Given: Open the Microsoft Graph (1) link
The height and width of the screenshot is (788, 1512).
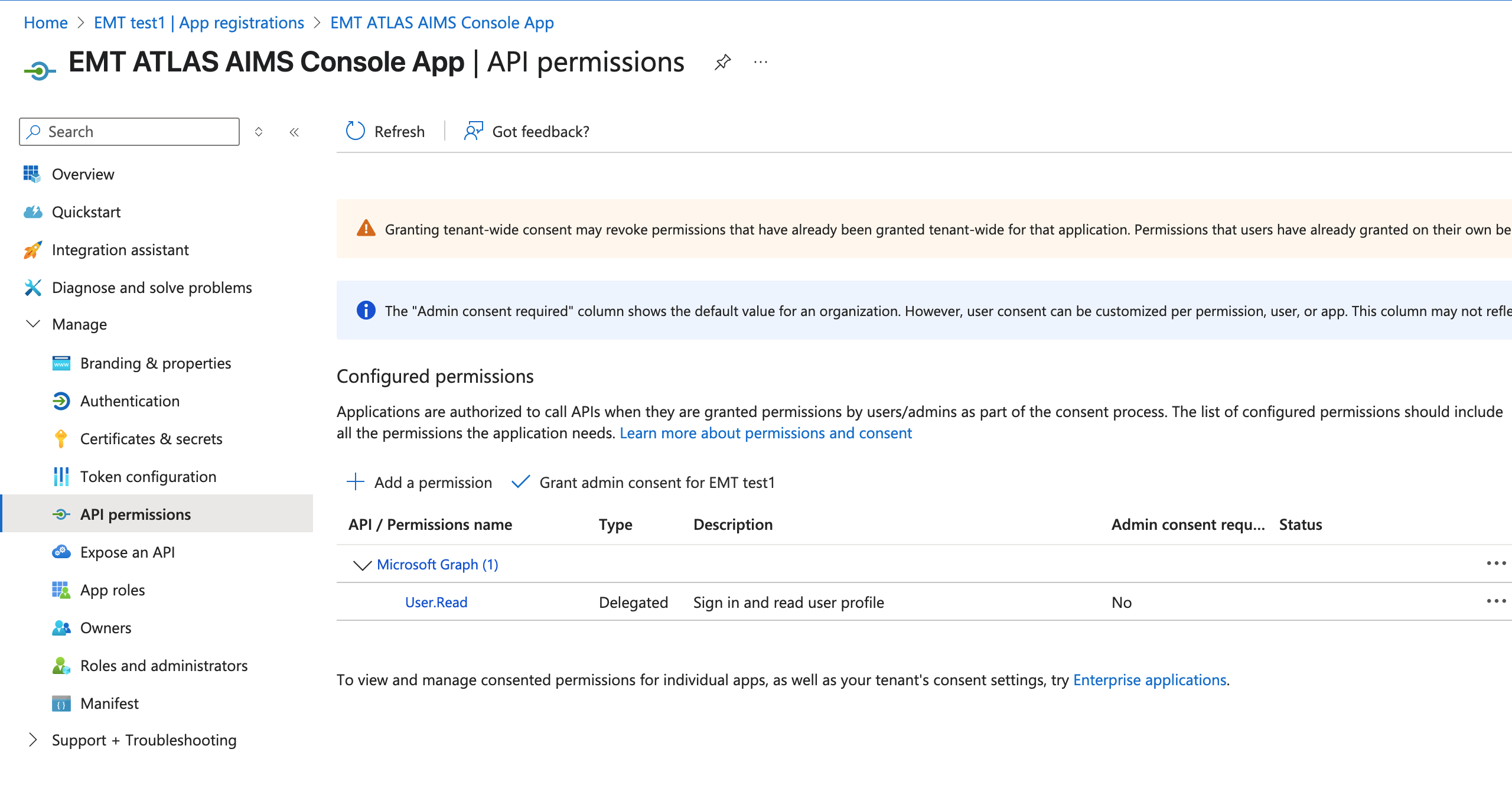Looking at the screenshot, I should (438, 565).
